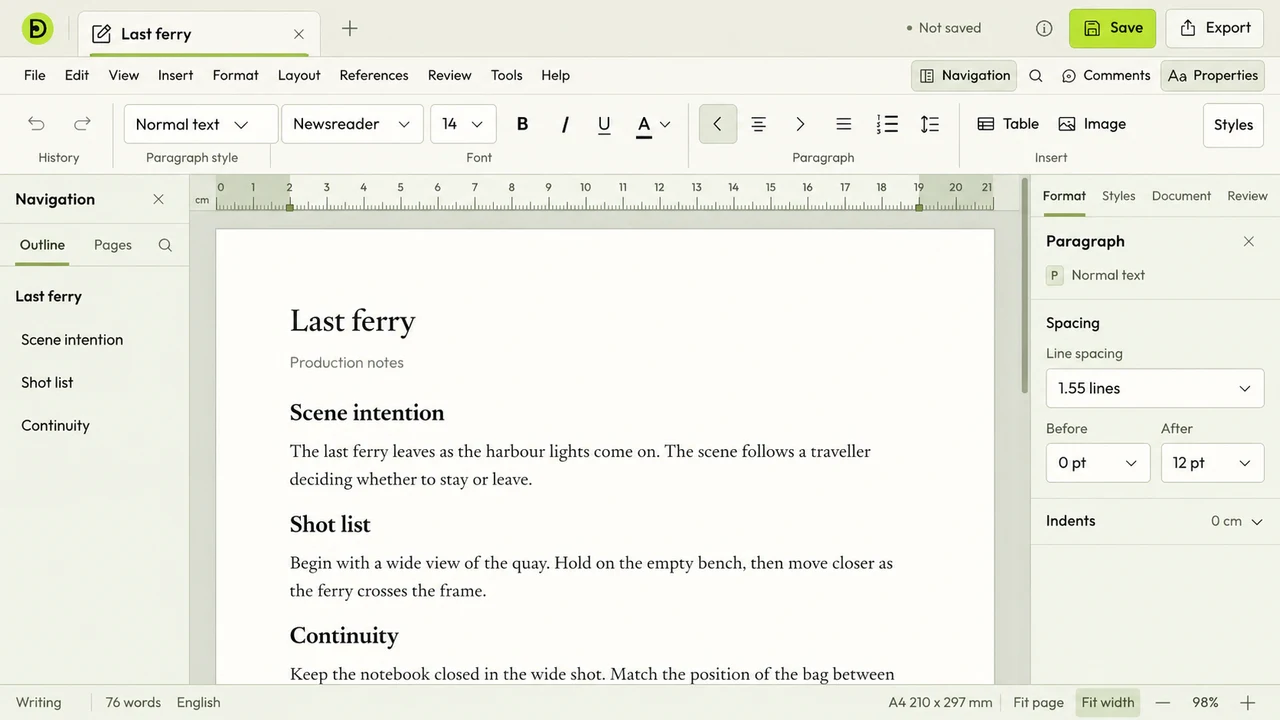This screenshot has width=1280, height=720.
Task: Justify the paragraph text
Action: [844, 124]
